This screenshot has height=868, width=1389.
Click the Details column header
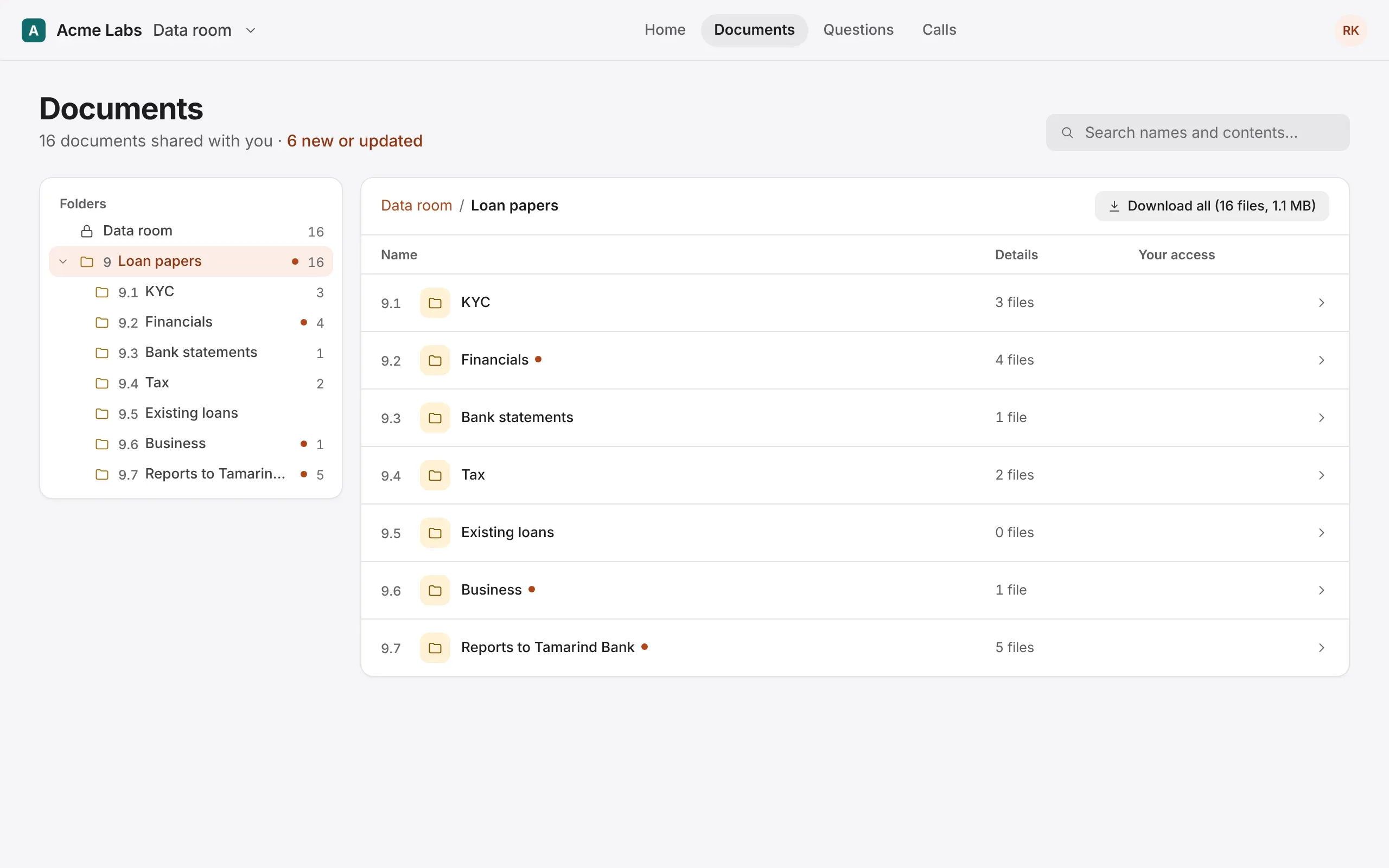[1016, 255]
